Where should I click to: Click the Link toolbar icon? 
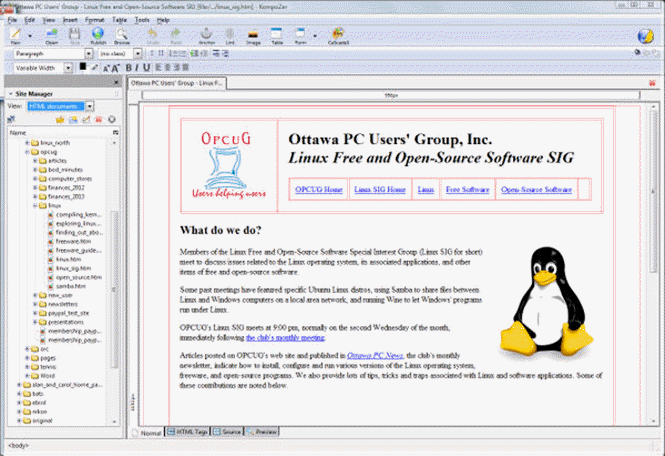pyautogui.click(x=230, y=35)
